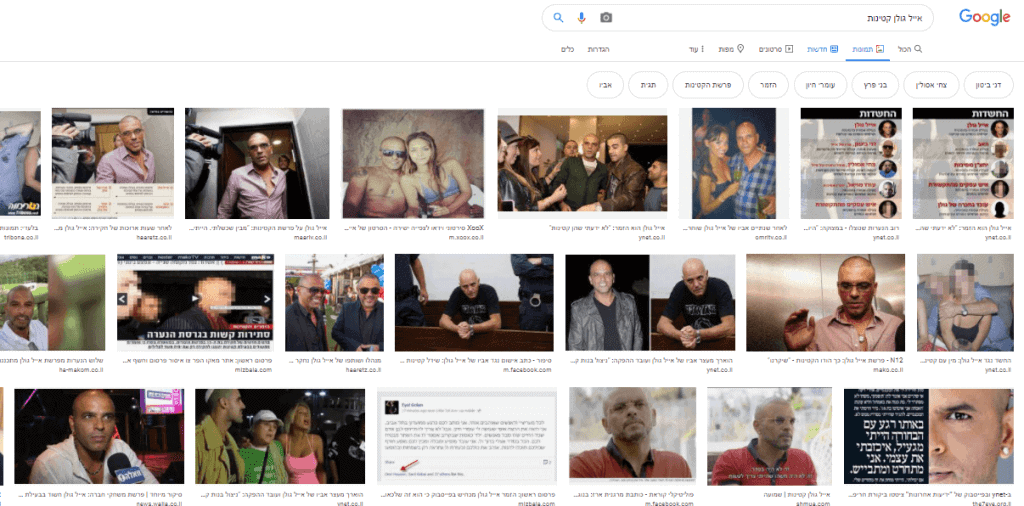Go to Google home via logo

coord(984,18)
